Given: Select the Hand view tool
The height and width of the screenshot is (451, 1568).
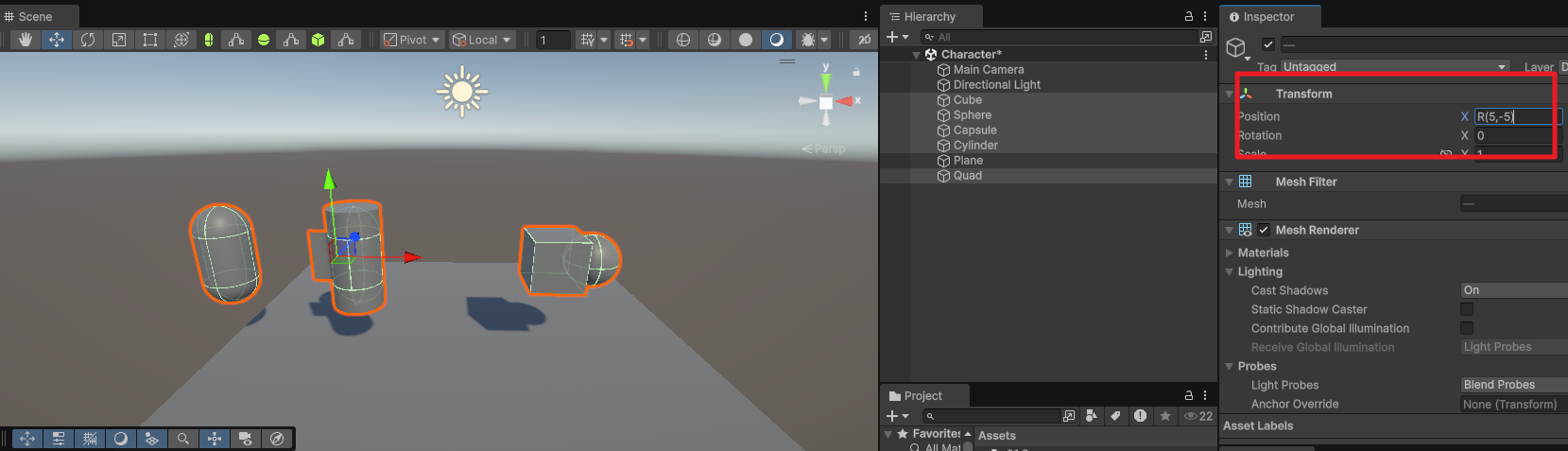Looking at the screenshot, I should [26, 40].
